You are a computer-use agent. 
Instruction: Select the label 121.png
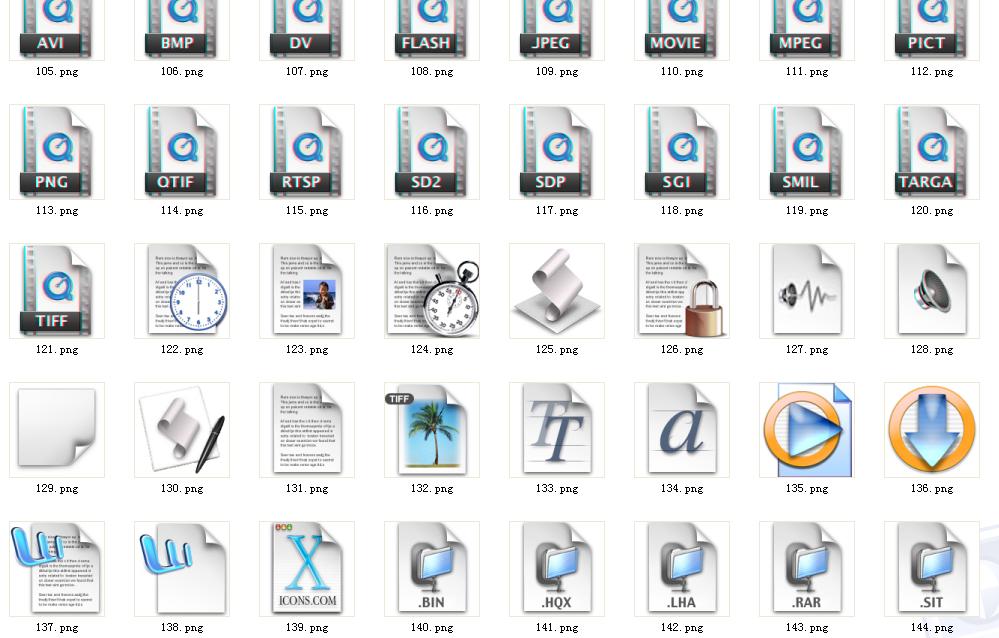[57, 349]
